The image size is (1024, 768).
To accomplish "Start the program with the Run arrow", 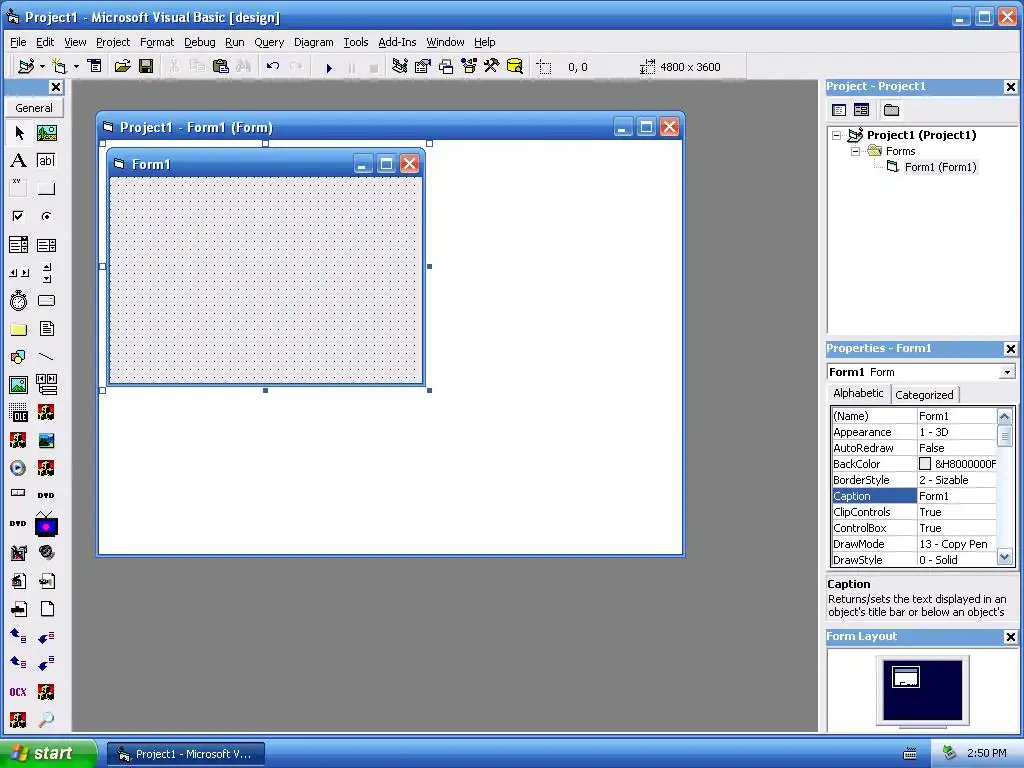I will 329,67.
